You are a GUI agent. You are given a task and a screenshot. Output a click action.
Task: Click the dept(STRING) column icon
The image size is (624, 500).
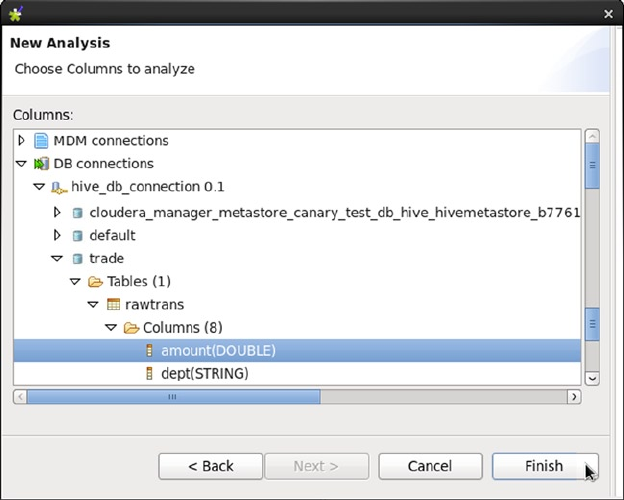coord(150,373)
